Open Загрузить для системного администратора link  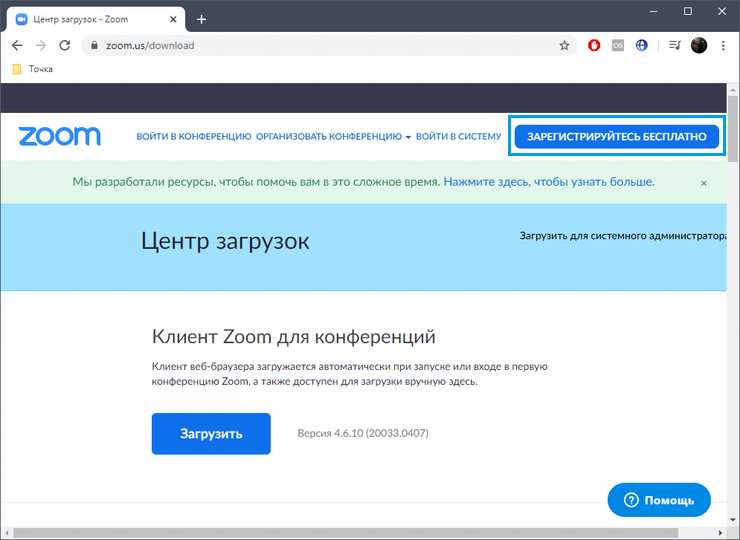[x=623, y=236]
